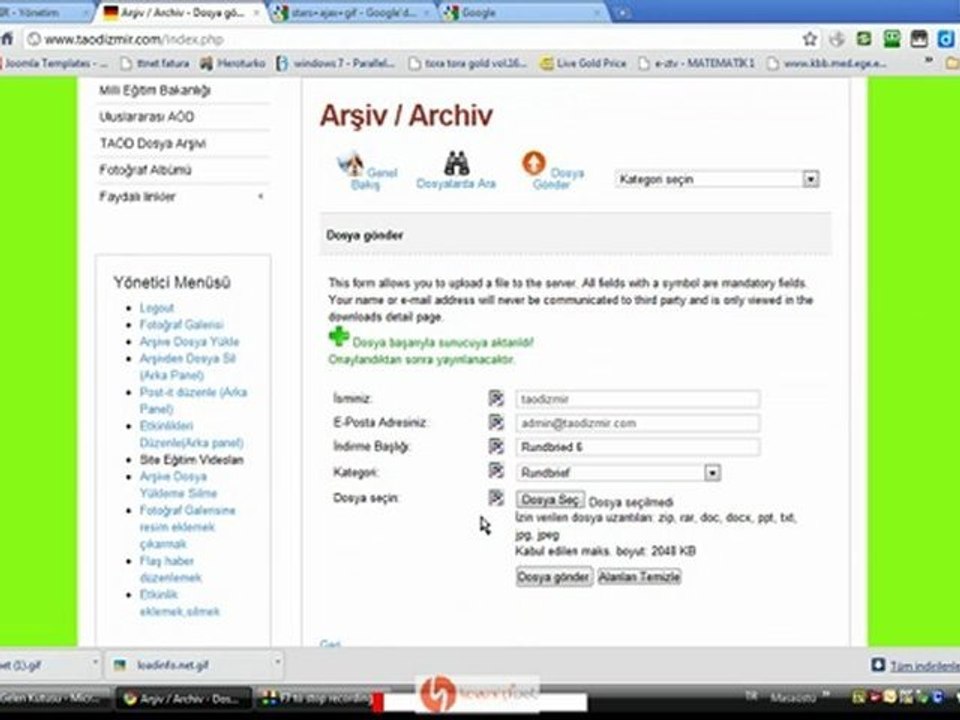Click the İsminiz input field
This screenshot has height=720, width=960.
pos(638,399)
